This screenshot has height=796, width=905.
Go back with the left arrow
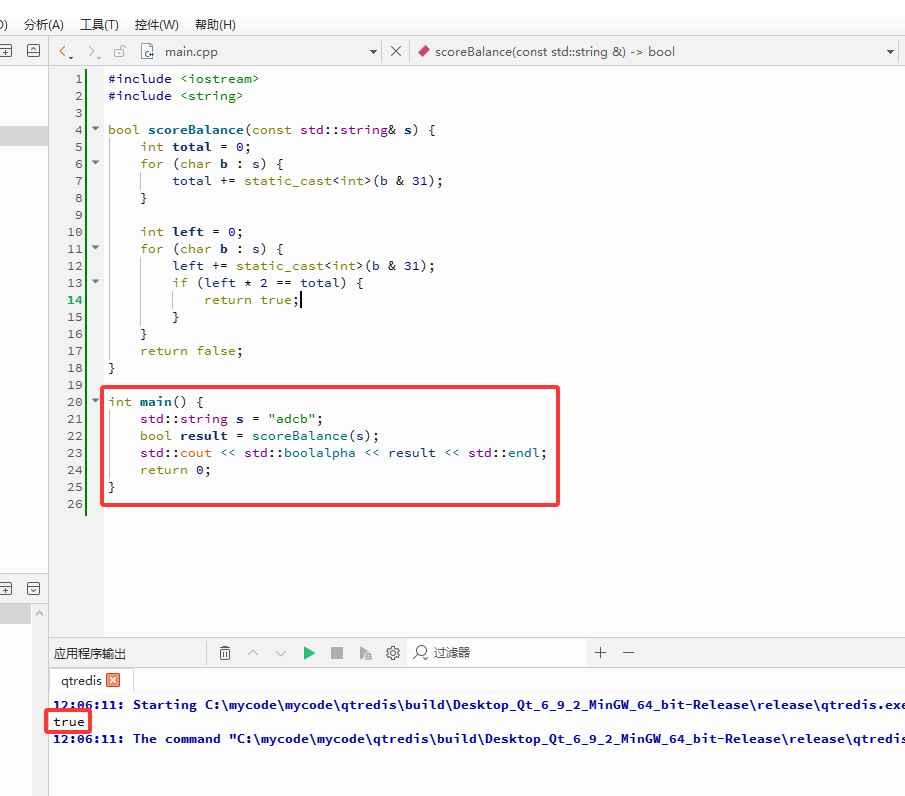(x=64, y=52)
